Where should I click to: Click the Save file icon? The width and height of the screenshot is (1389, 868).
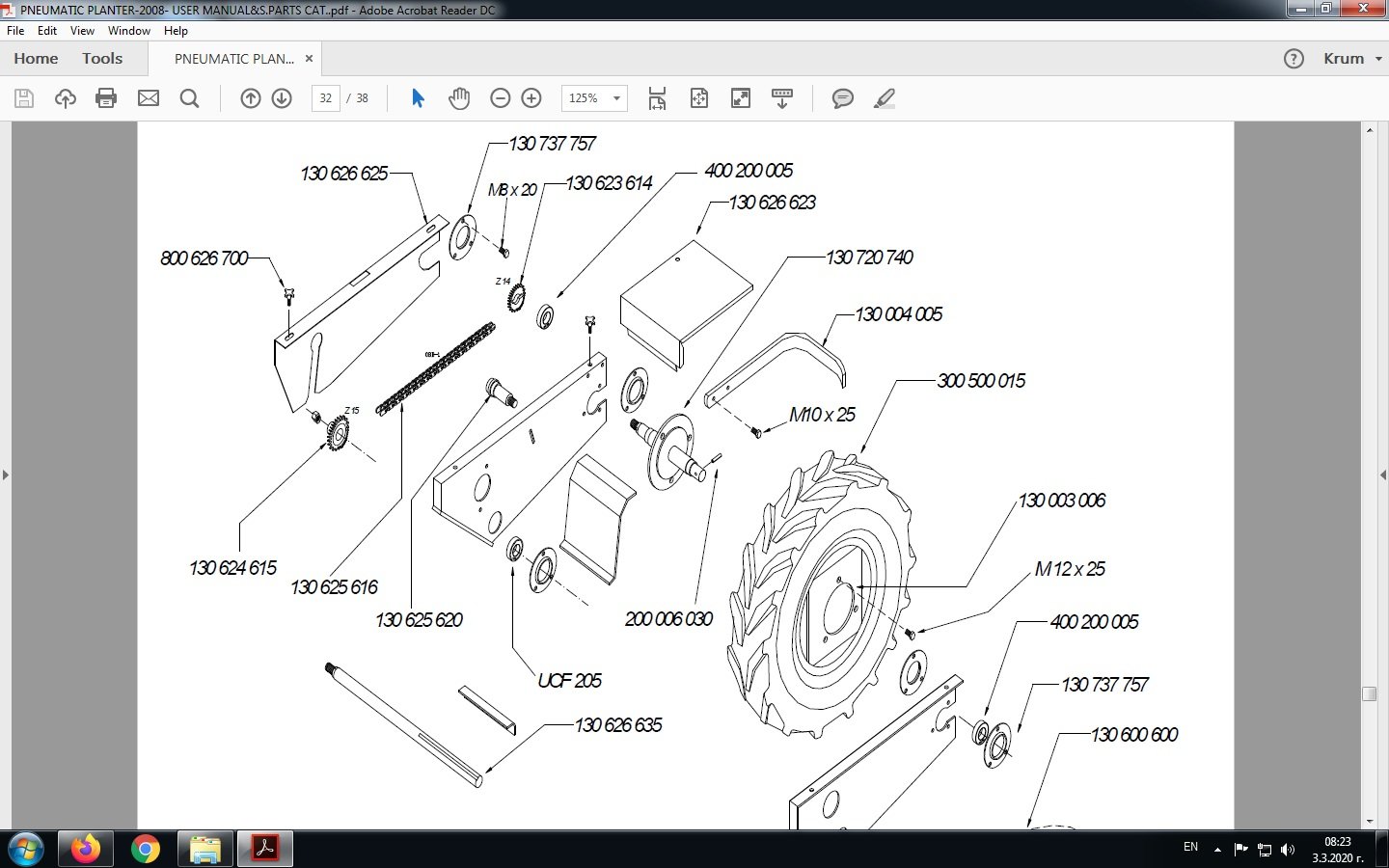tap(24, 98)
